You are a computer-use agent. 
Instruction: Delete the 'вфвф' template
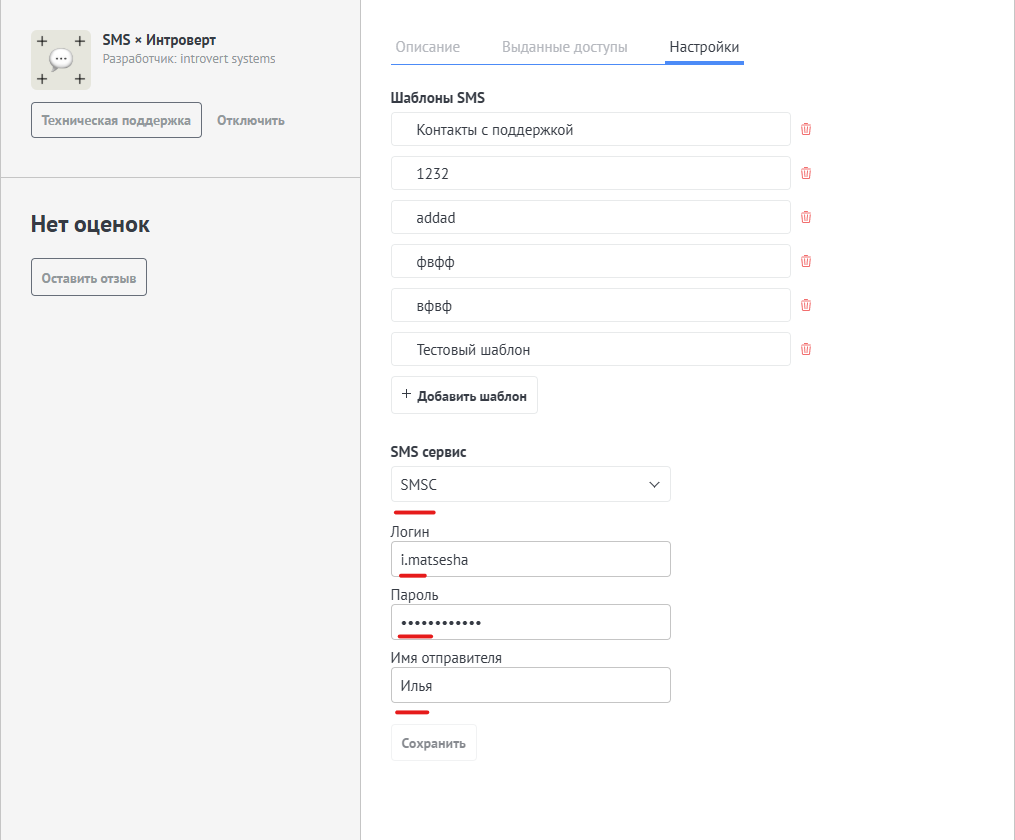(x=806, y=305)
